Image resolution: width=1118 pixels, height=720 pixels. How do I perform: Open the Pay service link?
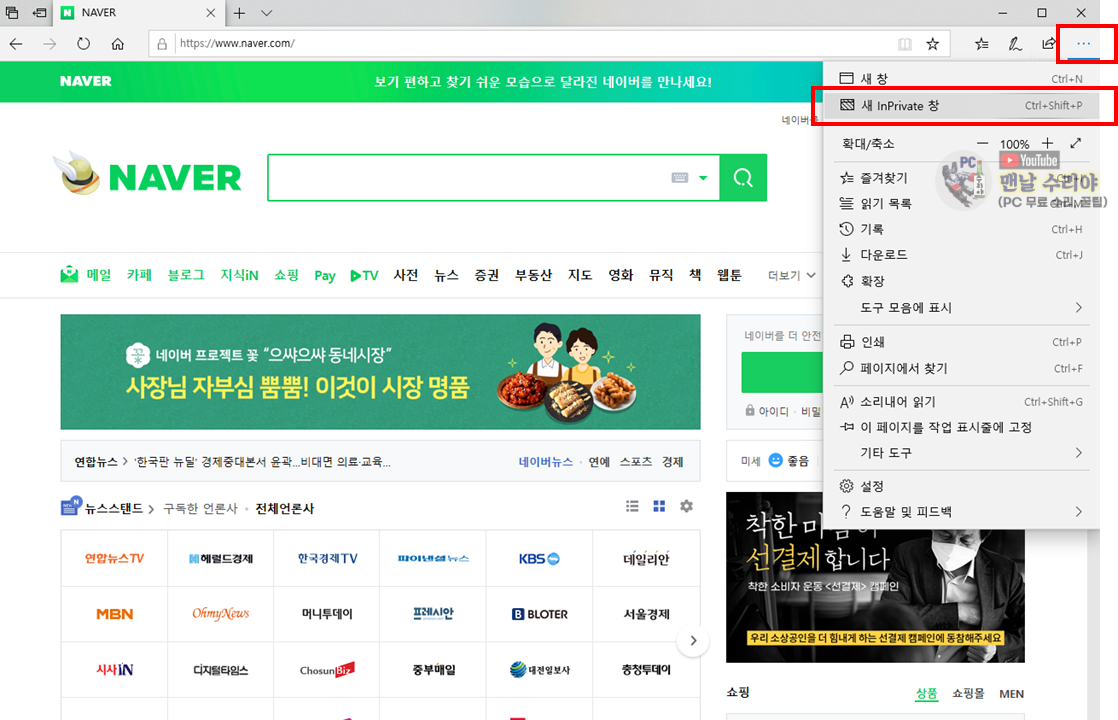(325, 275)
